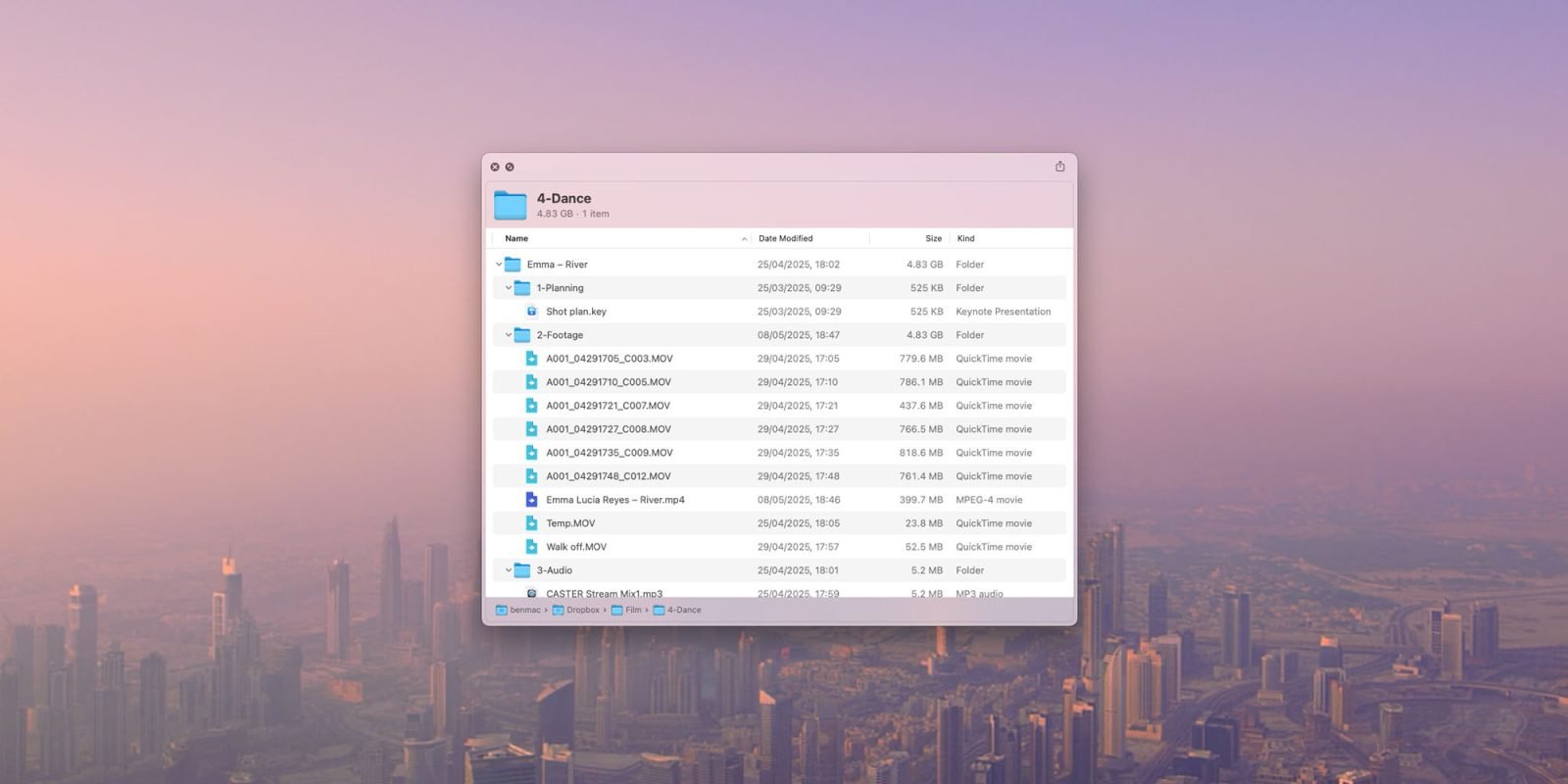Click the Temp.MOV file icon
Image resolution: width=1568 pixels, height=784 pixels.
[531, 523]
